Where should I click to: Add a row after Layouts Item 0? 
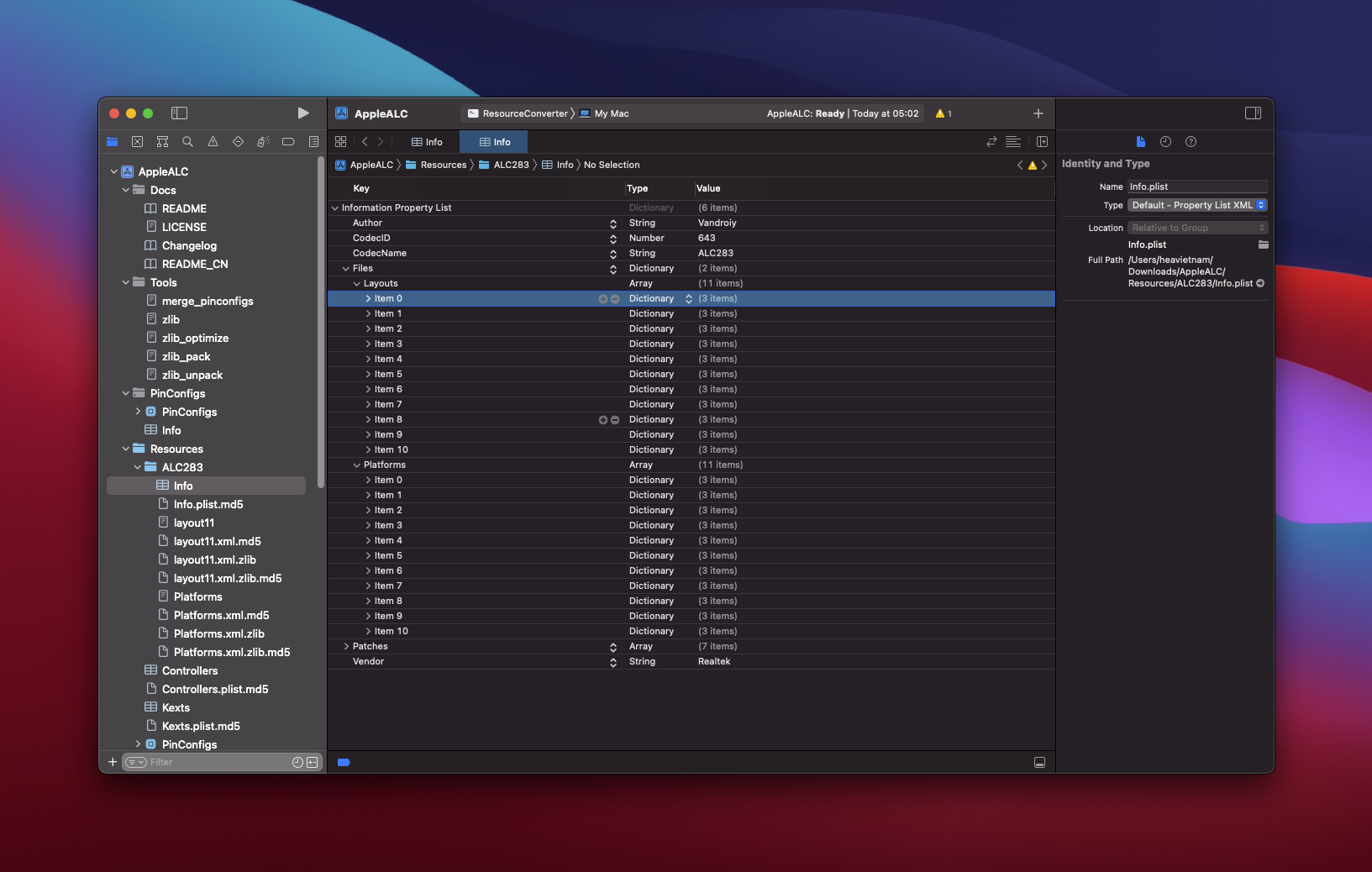602,299
